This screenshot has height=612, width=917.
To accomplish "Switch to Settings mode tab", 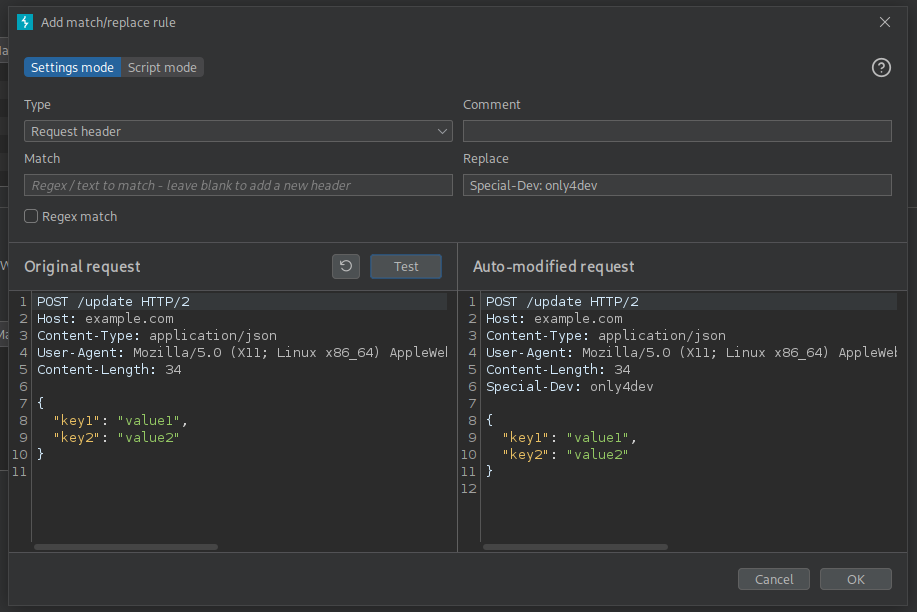I will pyautogui.click(x=72, y=68).
